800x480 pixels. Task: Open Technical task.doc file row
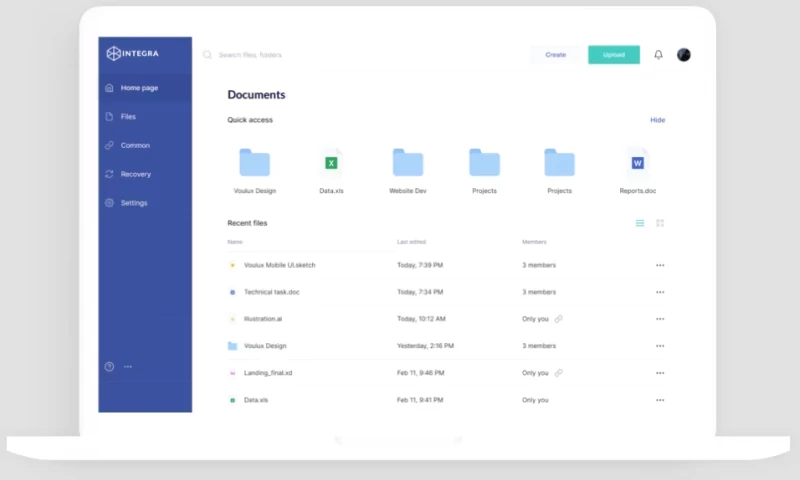coord(446,292)
